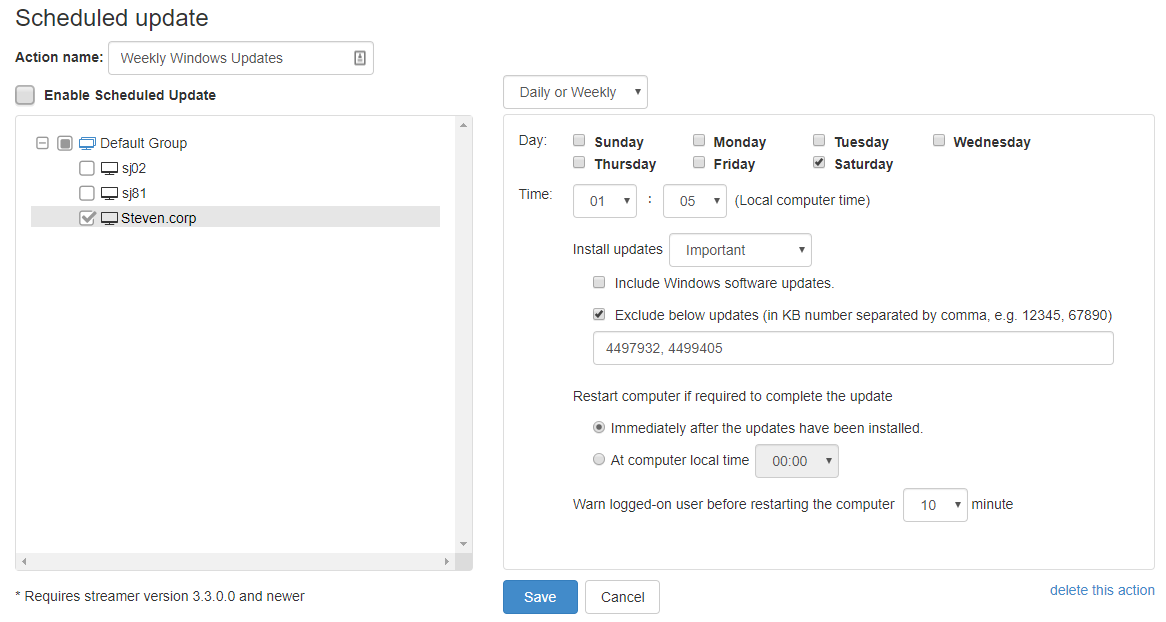This screenshot has width=1166, height=622.
Task: Open the warn minutes dropdown showing 10
Action: (x=935, y=505)
